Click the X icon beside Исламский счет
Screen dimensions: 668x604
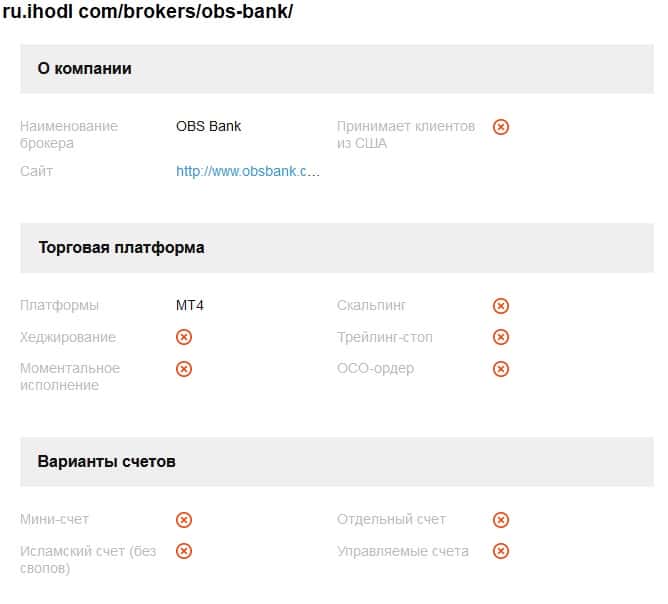184,551
